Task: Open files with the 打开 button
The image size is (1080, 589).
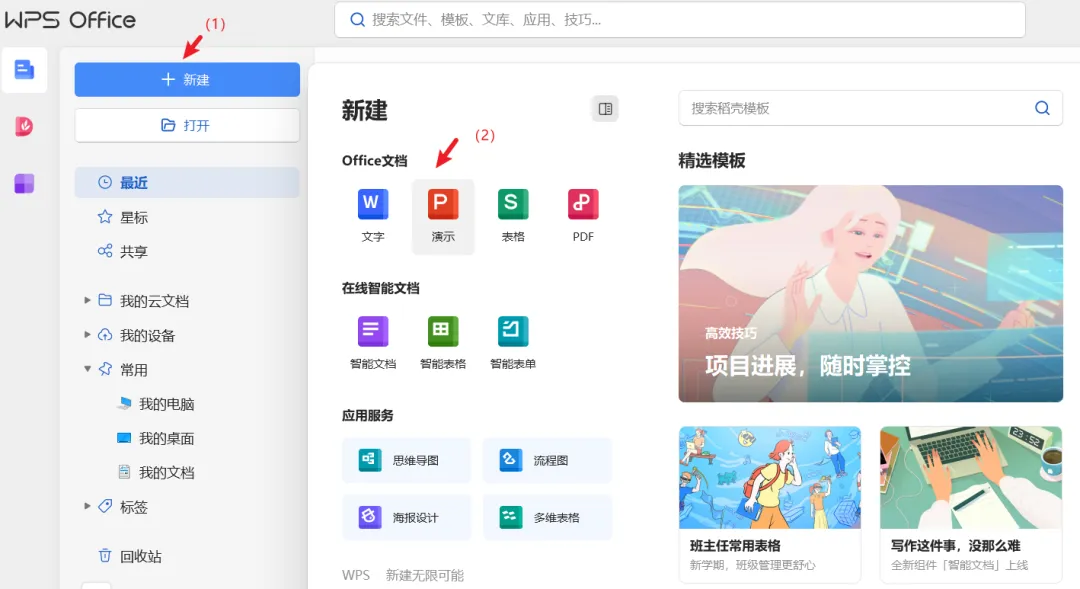Action: point(187,125)
